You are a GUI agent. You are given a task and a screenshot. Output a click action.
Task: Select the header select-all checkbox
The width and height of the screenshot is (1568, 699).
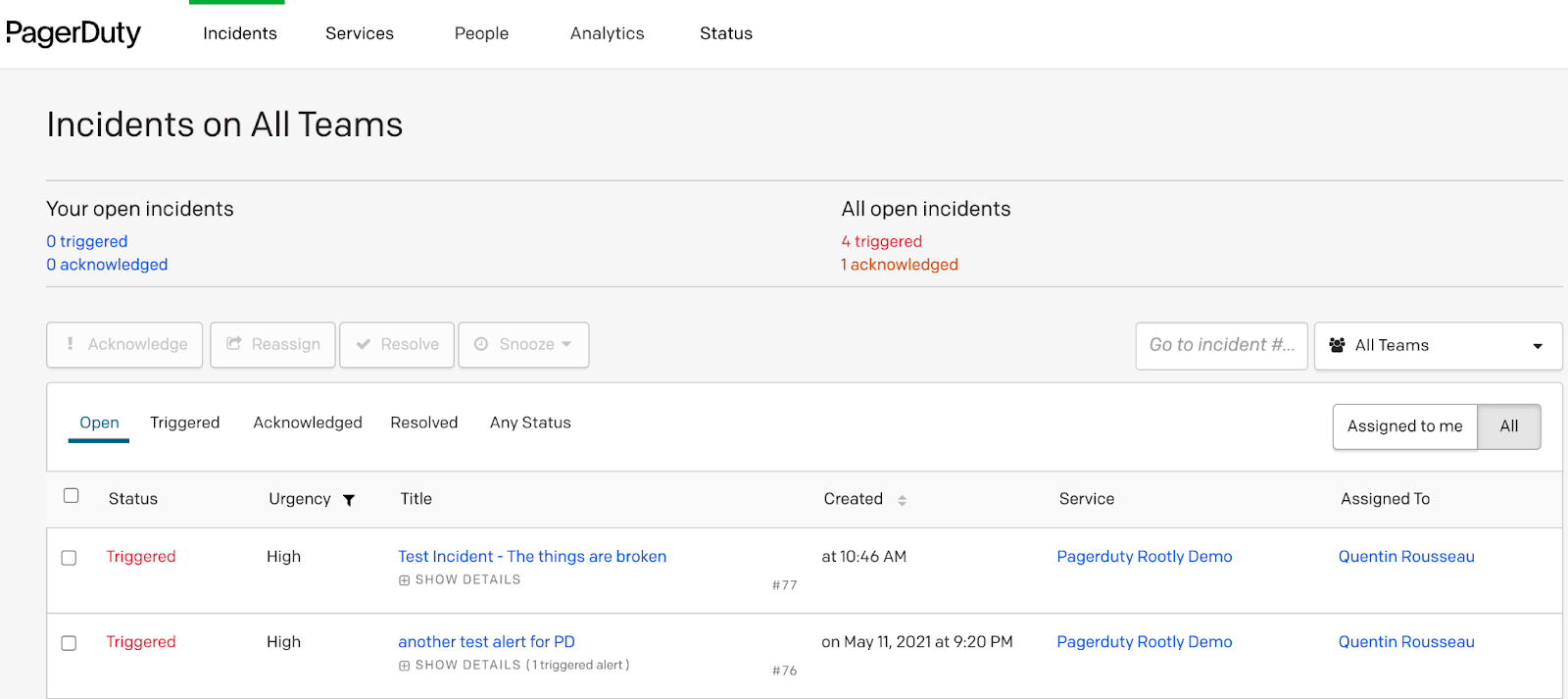[x=72, y=496]
